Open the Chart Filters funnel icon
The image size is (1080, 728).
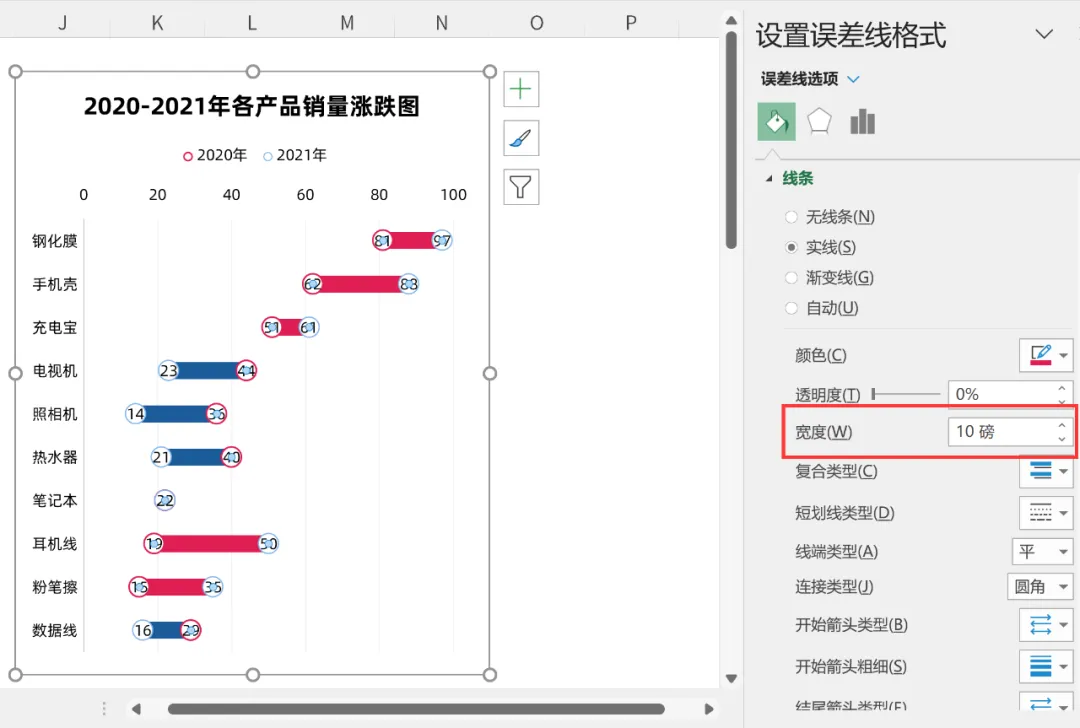[521, 187]
